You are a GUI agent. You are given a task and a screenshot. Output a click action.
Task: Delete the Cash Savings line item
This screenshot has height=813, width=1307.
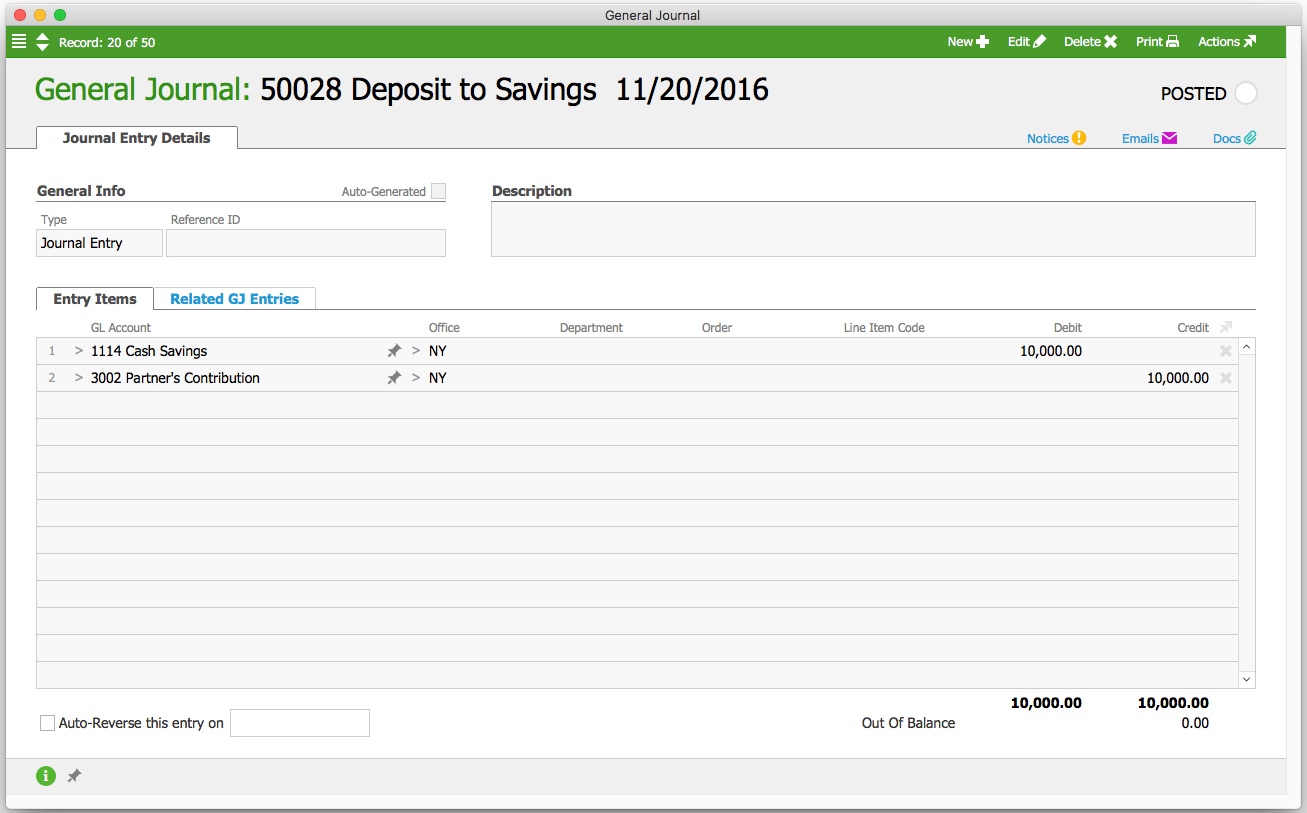(x=1225, y=351)
